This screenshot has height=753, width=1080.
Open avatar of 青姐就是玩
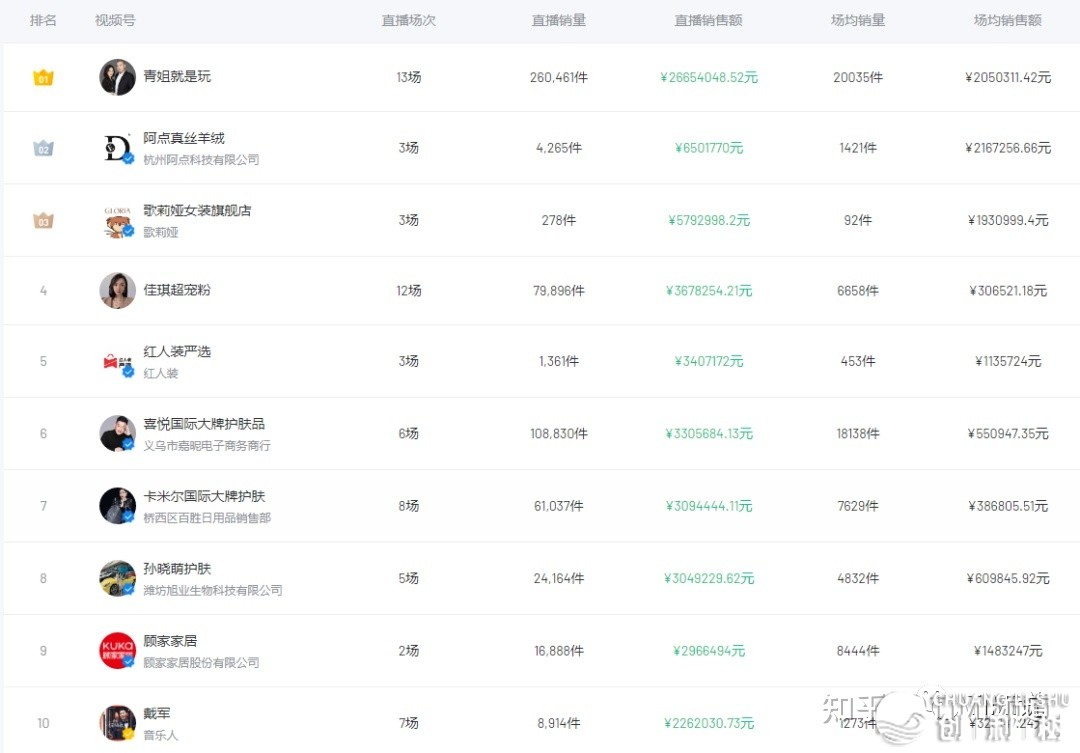pos(117,77)
